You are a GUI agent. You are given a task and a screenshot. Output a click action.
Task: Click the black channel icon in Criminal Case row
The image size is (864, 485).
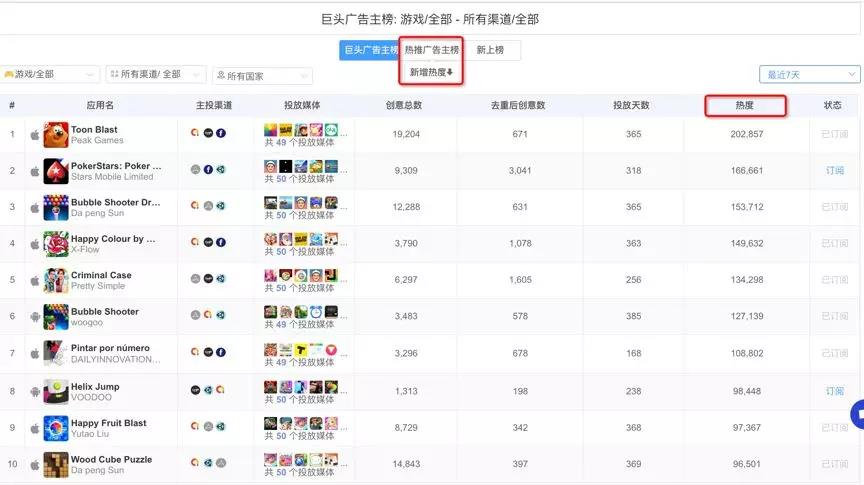click(208, 278)
